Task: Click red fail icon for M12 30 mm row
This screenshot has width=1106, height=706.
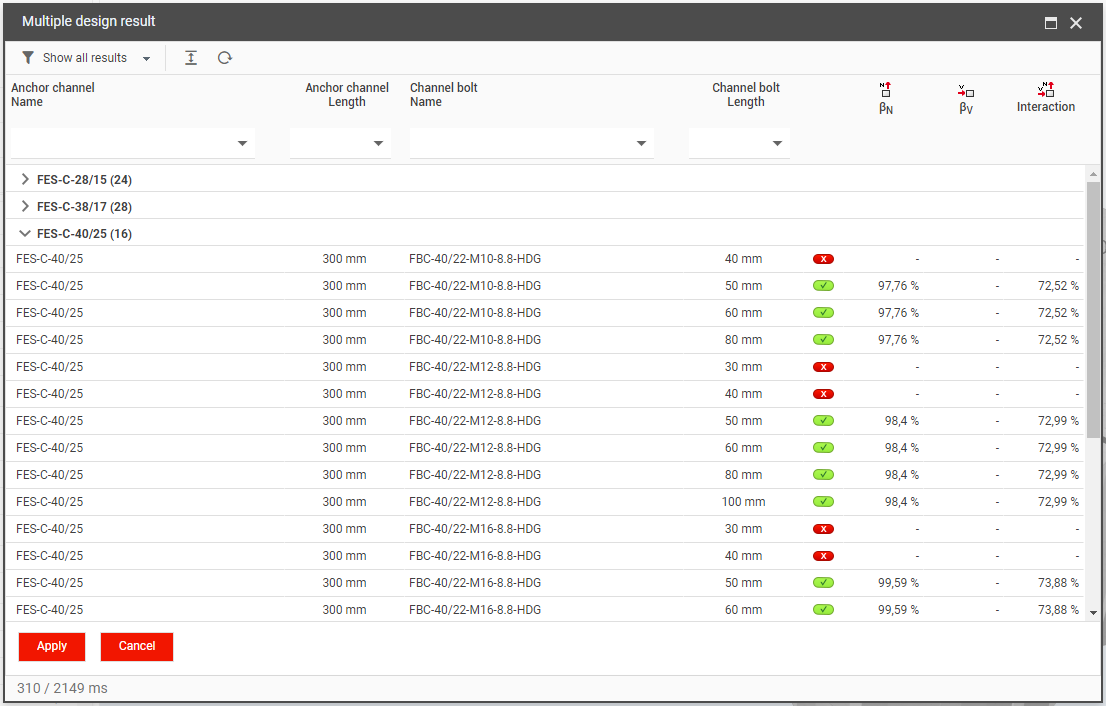Action: (823, 367)
